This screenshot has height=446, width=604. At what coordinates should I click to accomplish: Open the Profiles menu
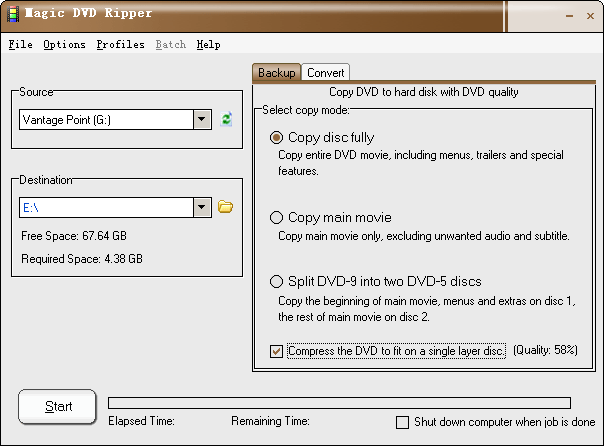121,45
